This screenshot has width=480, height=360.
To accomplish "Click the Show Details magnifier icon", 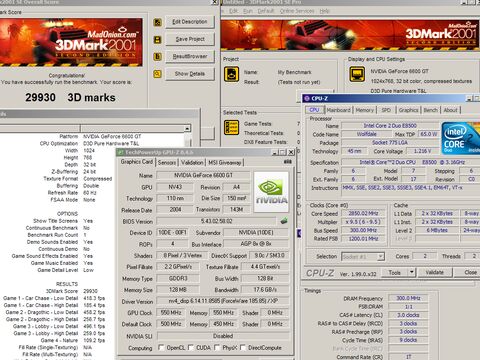I will tap(157, 74).
